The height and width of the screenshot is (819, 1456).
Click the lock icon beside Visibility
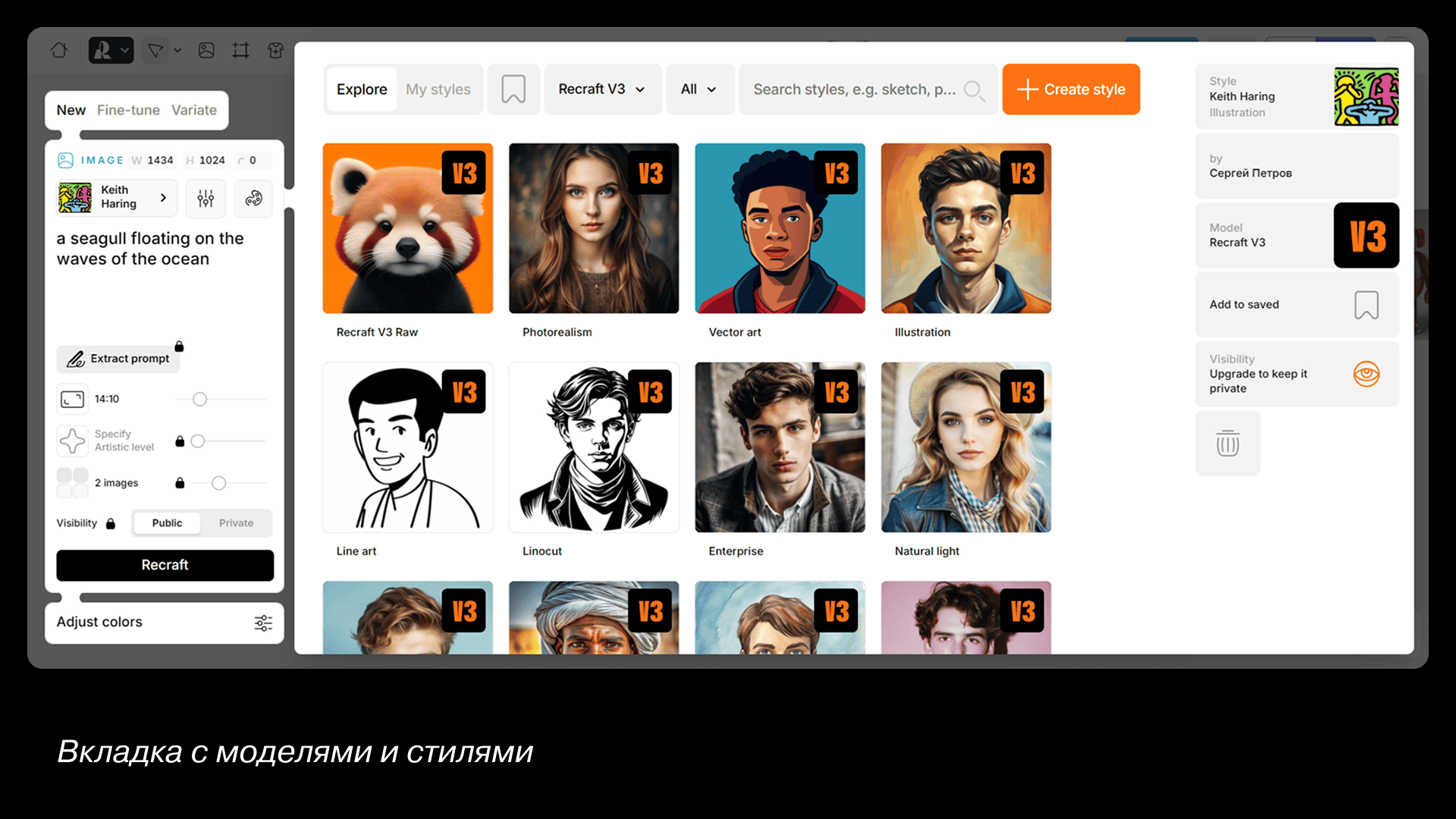tap(111, 523)
